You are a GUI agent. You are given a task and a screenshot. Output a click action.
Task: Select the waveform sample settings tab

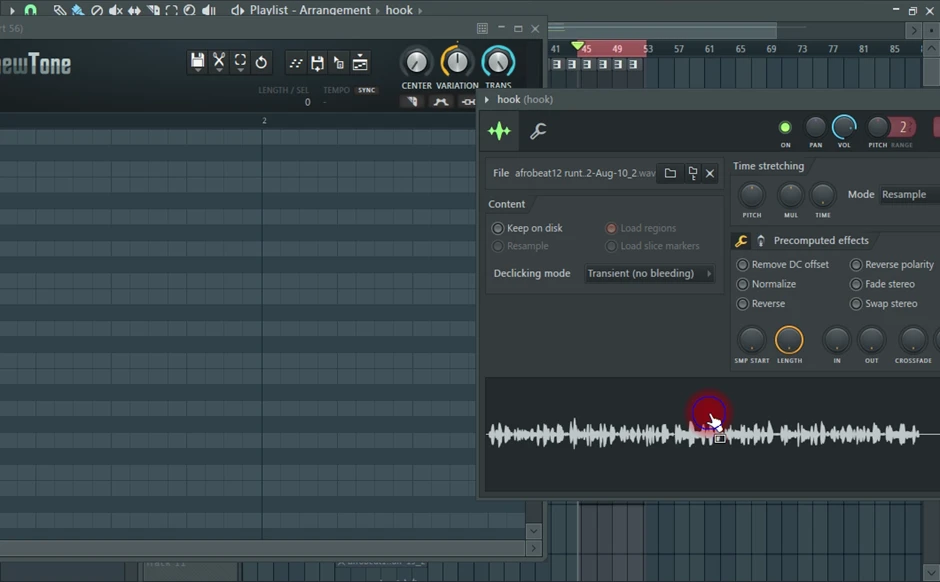[499, 131]
